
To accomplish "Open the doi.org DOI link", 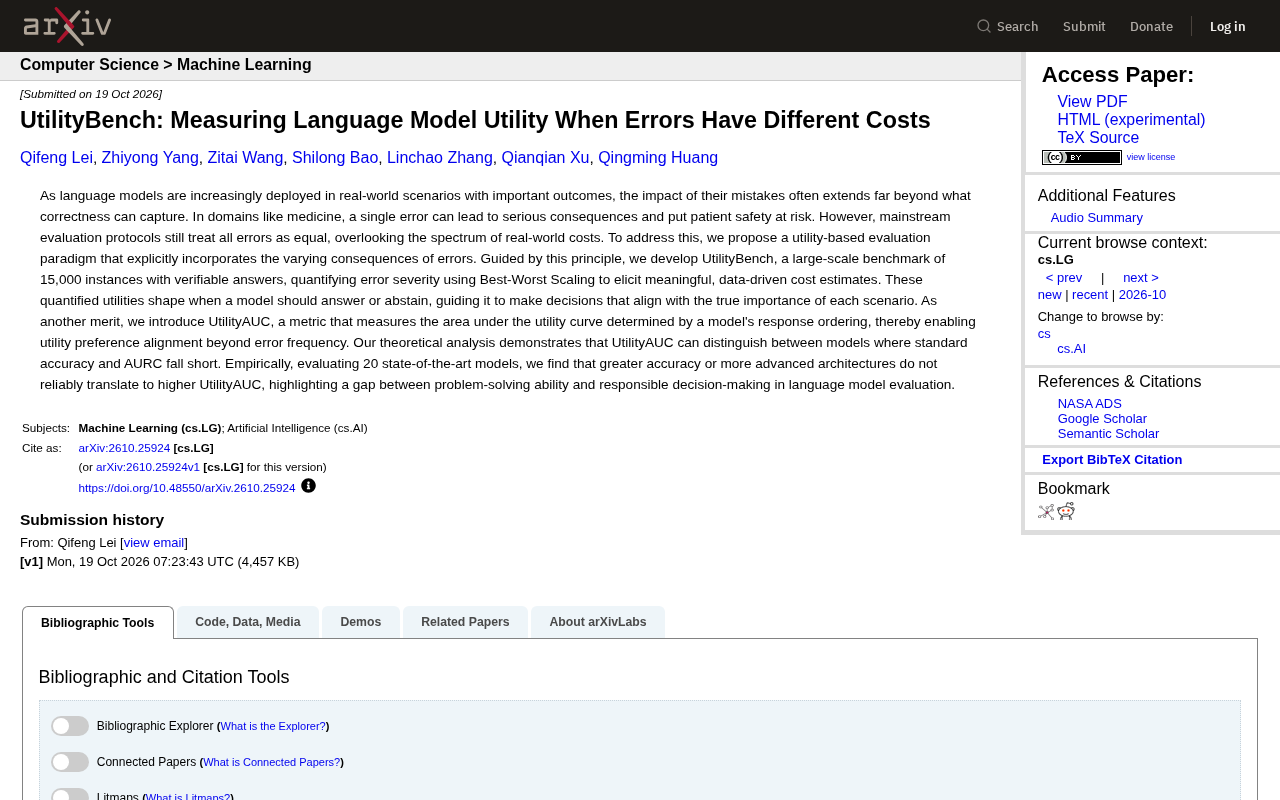I will (x=187, y=488).
